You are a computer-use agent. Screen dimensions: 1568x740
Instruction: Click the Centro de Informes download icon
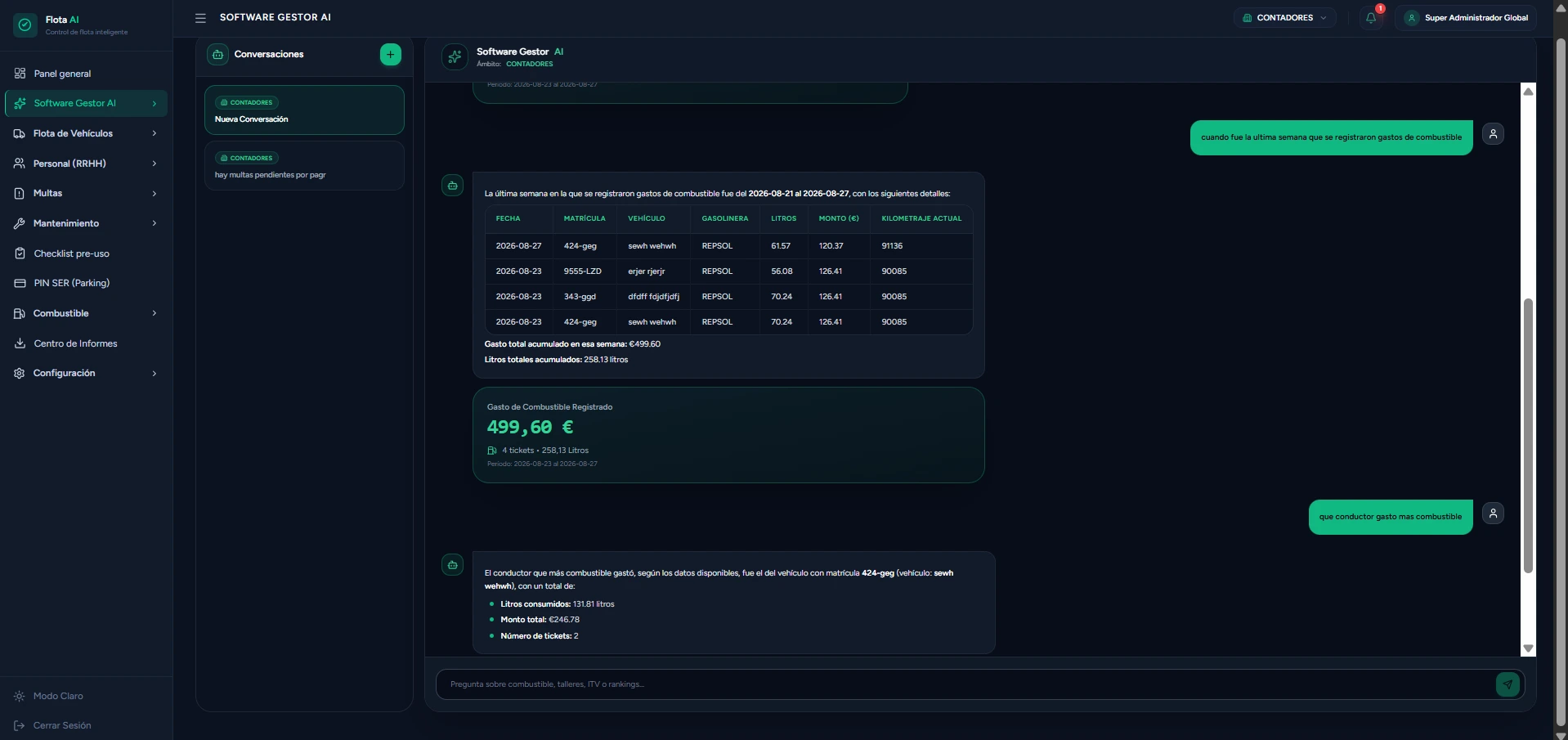click(20, 343)
